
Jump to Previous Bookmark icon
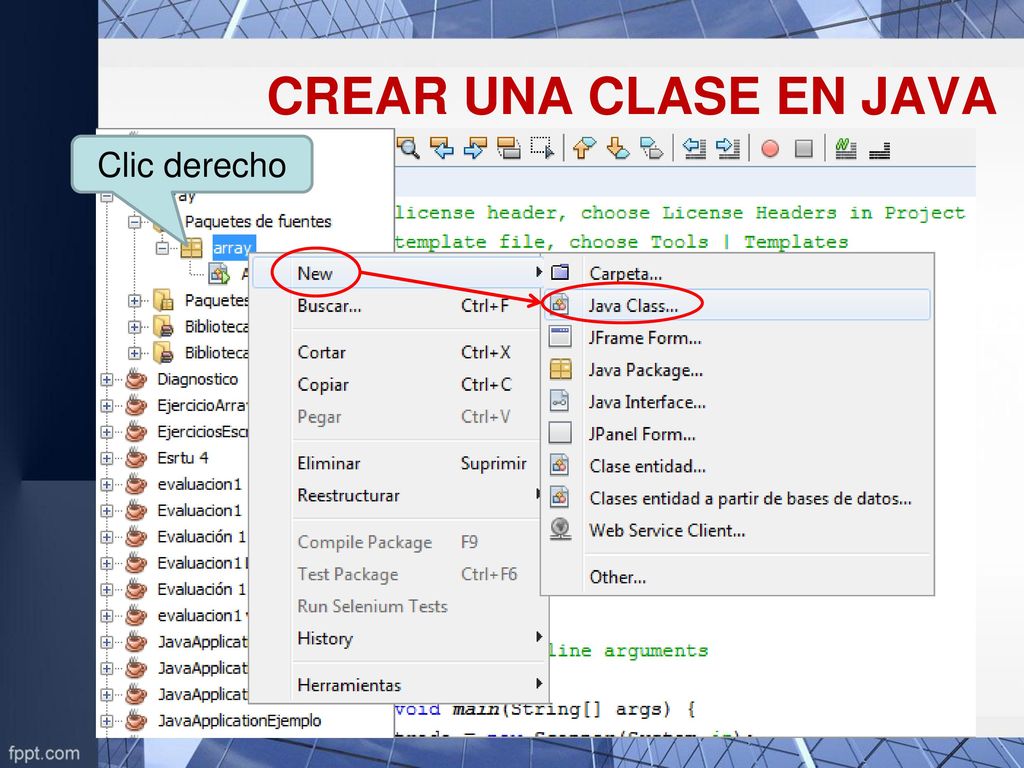pos(584,148)
